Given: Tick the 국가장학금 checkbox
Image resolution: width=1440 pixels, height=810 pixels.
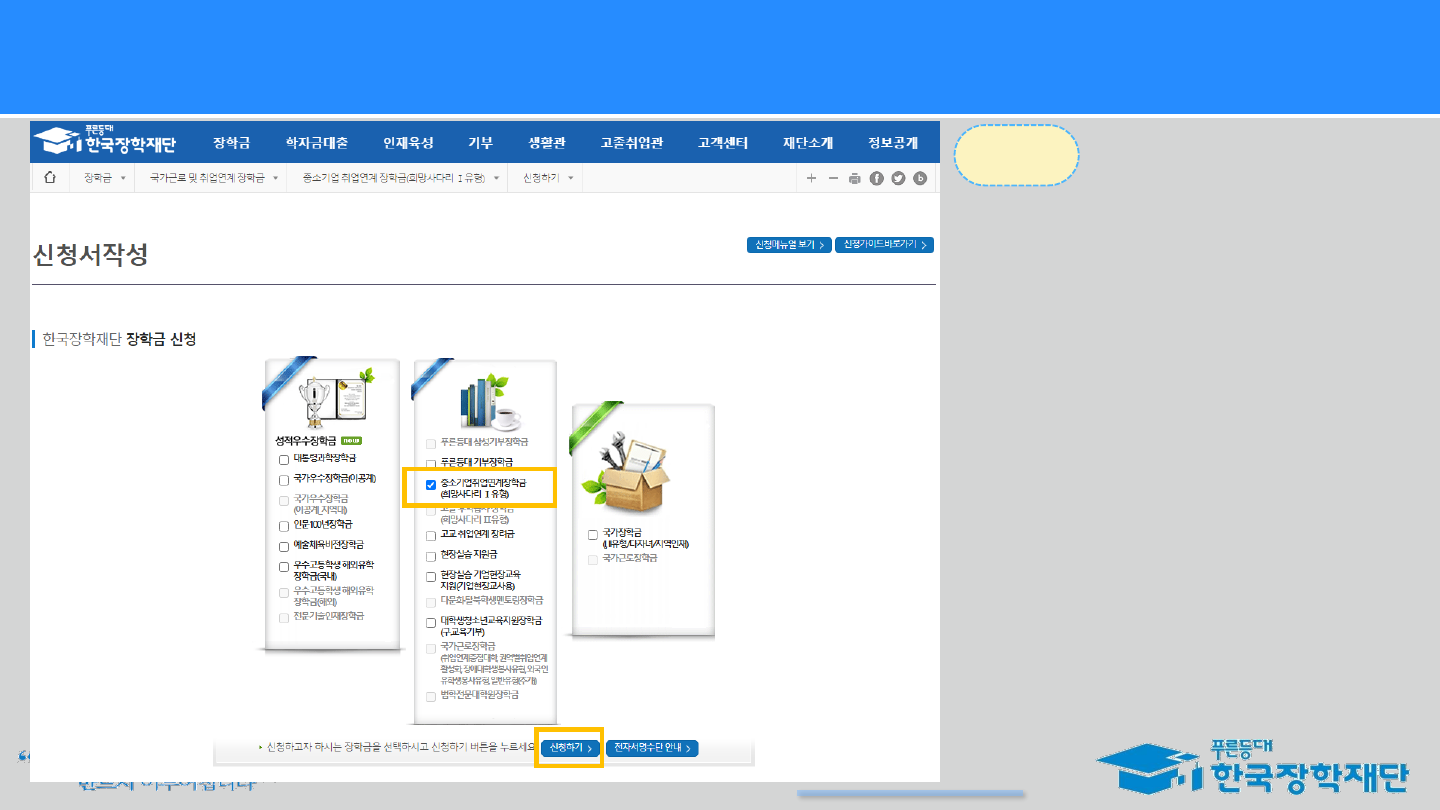Looking at the screenshot, I should pyautogui.click(x=593, y=535).
